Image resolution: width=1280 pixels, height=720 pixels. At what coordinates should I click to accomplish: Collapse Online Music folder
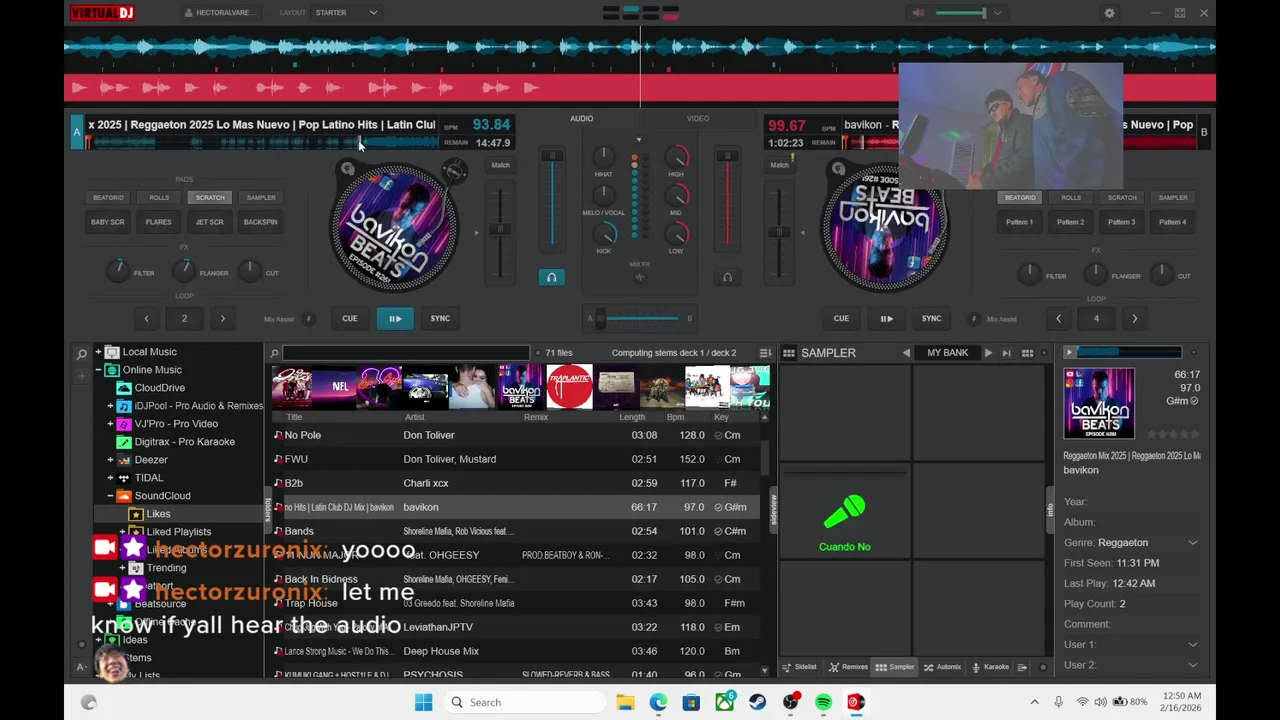[98, 370]
